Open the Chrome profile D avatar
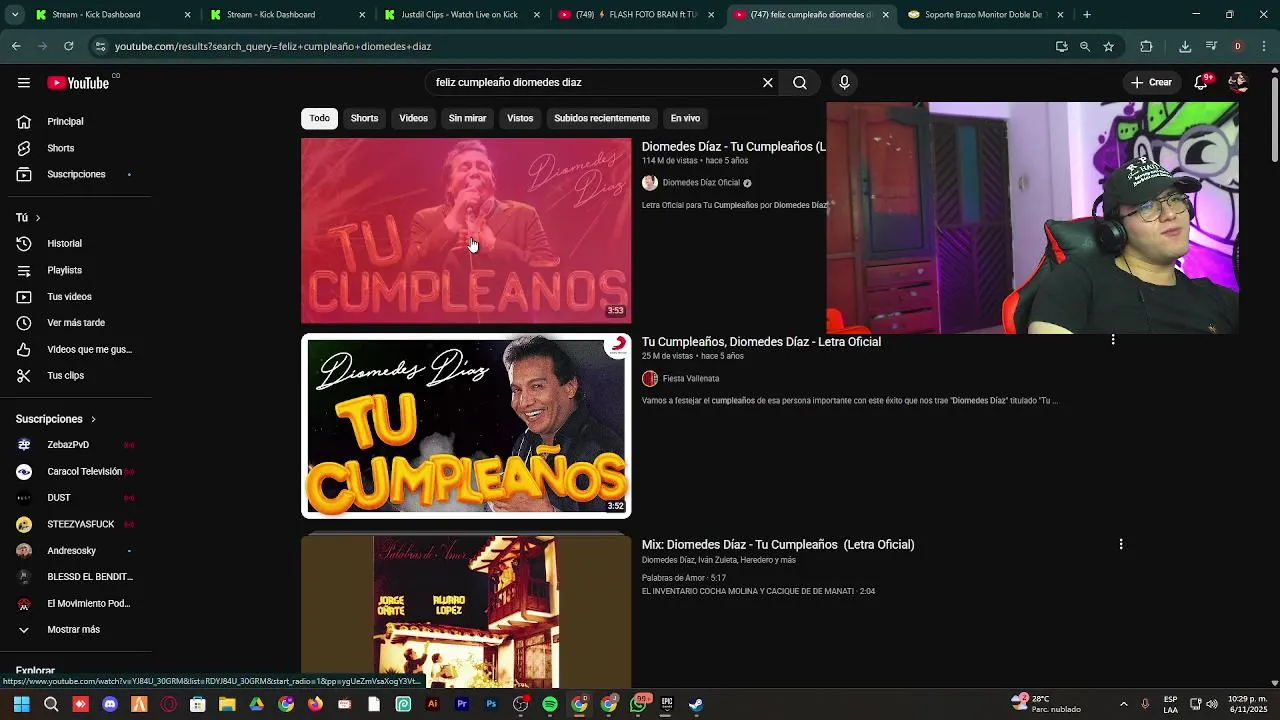Image resolution: width=1280 pixels, height=720 pixels. (x=1238, y=46)
